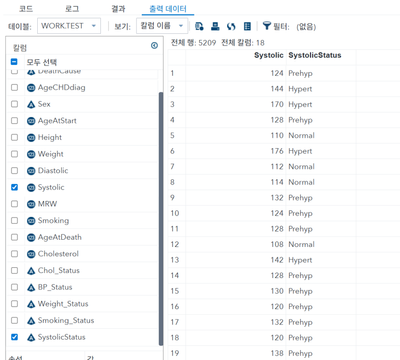The width and height of the screenshot is (400, 360).
Task: Open the WORK.TEST table dropdown
Action: (69, 26)
